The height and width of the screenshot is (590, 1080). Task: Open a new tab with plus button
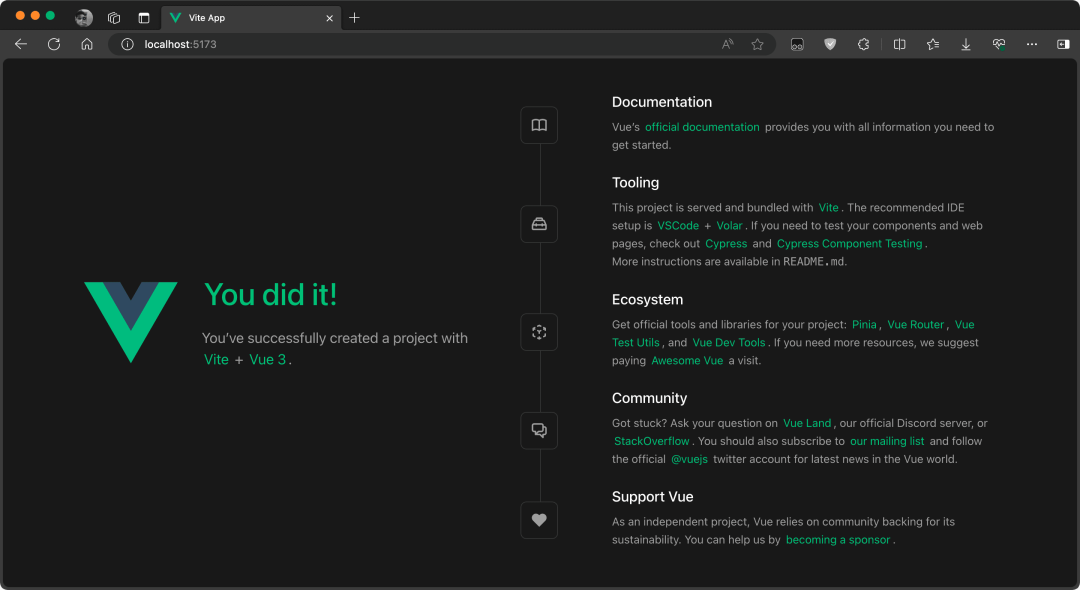point(354,18)
